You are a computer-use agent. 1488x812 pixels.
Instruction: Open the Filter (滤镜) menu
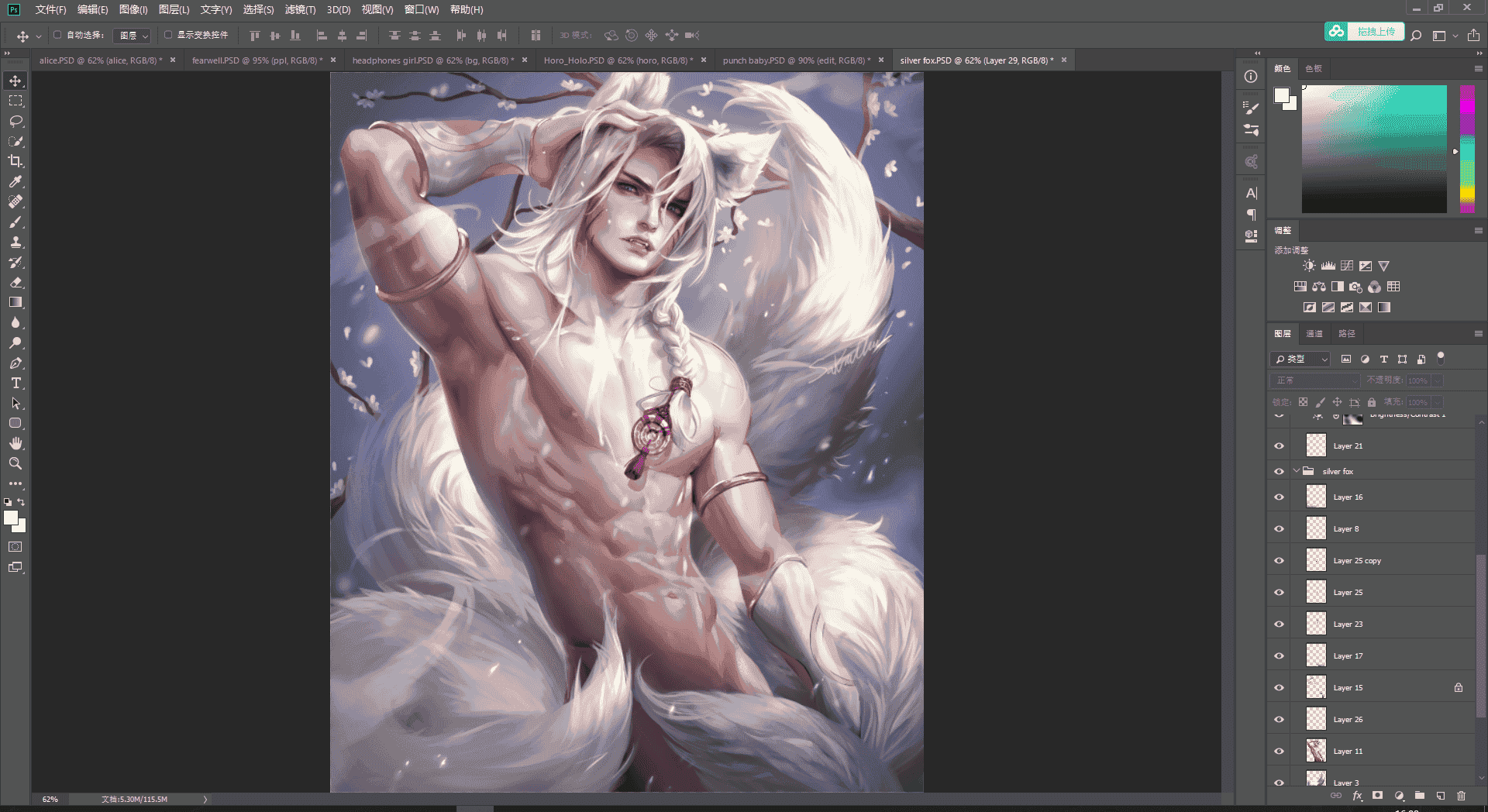[300, 9]
